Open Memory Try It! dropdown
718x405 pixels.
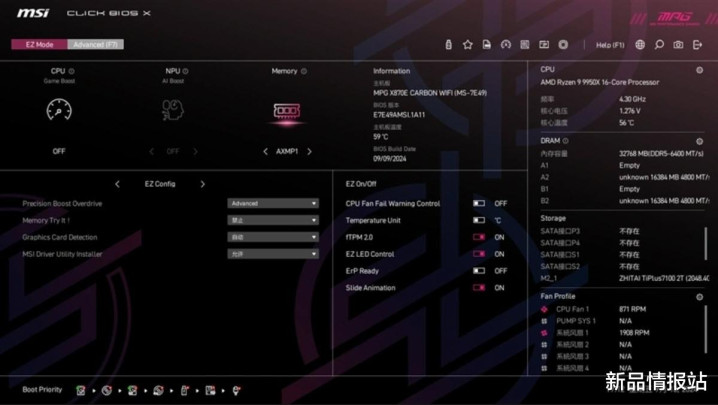273,220
